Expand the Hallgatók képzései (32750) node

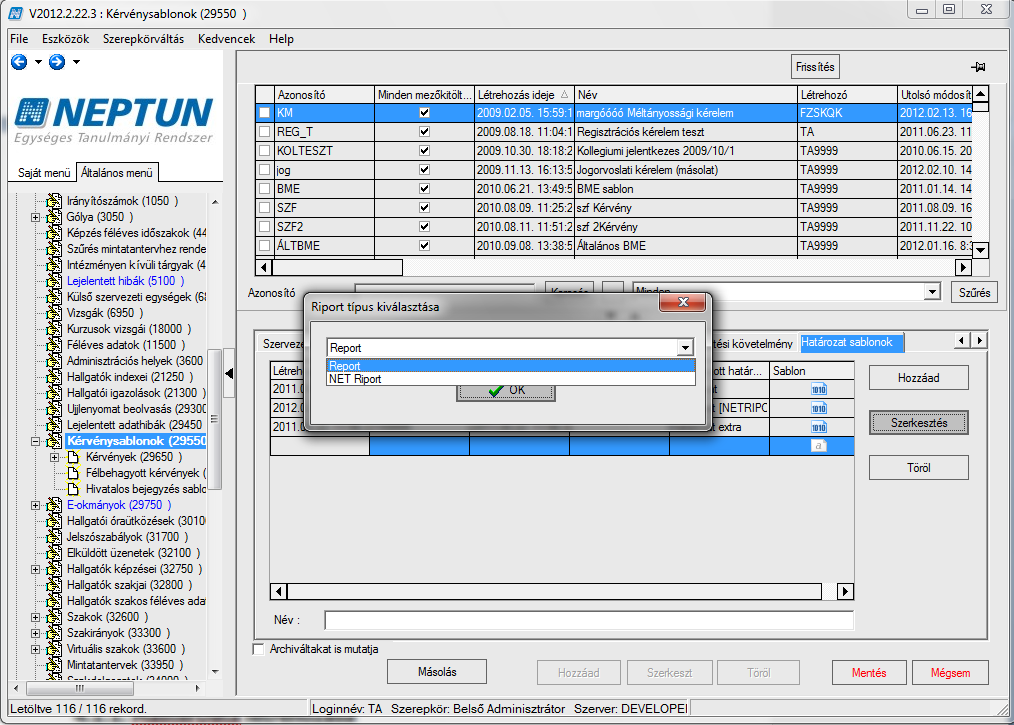click(36, 570)
